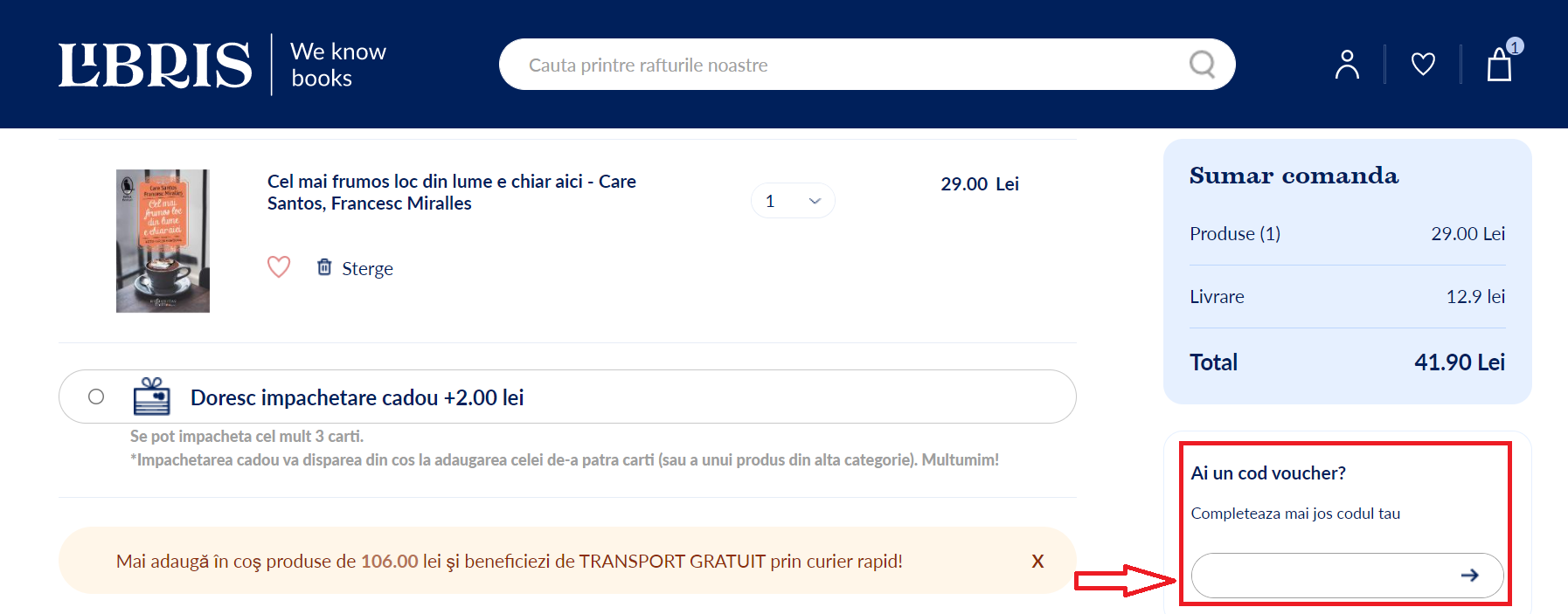1568x614 pixels.
Task: Click the Sterge link
Action: tap(367, 268)
